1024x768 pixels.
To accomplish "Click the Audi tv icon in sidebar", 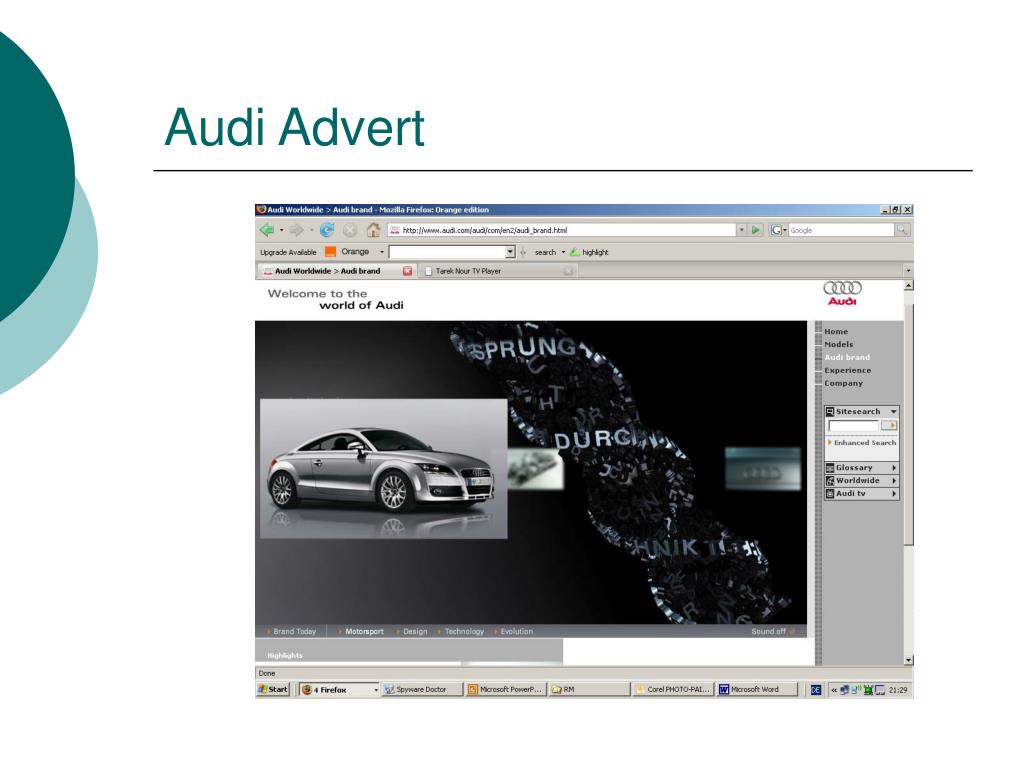I will point(830,494).
